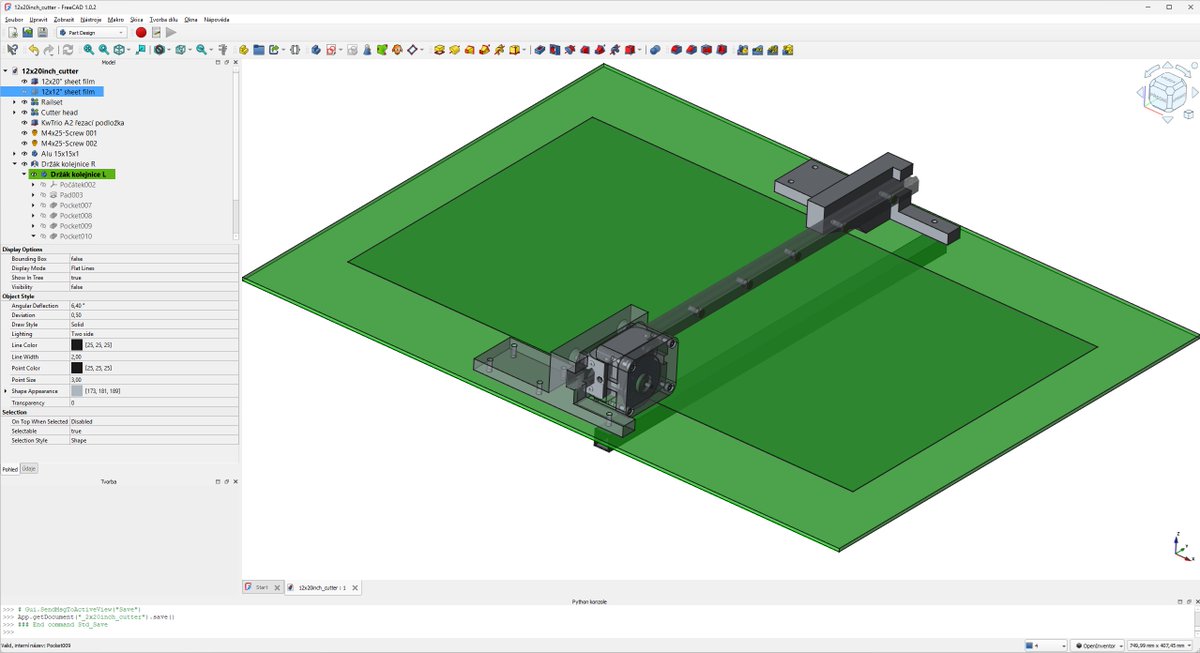The width and height of the screenshot is (1200, 653).
Task: Hide the M4x25-Screw 001 part
Action: [24, 134]
